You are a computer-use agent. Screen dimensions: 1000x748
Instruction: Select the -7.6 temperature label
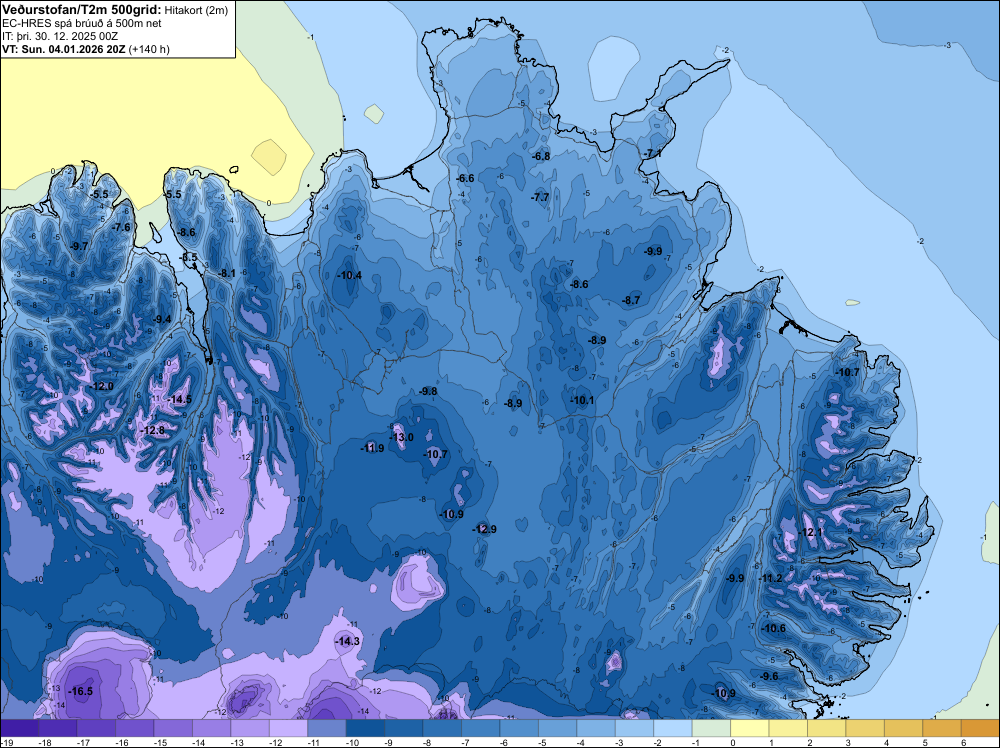coord(121,227)
